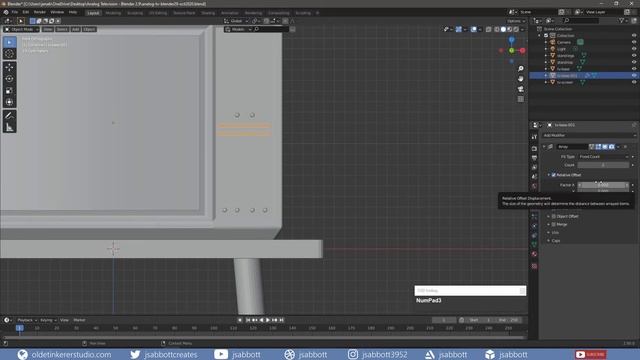The height and width of the screenshot is (360, 640).
Task: Open the File menu
Action: (15, 12)
